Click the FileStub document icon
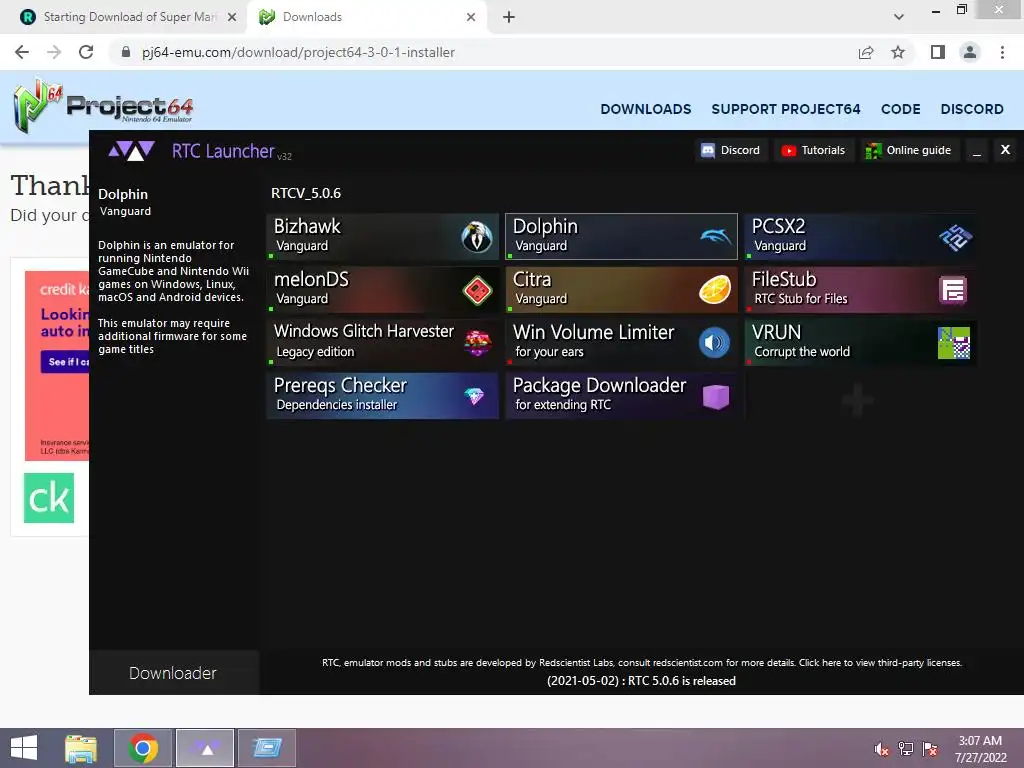1024x768 pixels. coord(953,290)
